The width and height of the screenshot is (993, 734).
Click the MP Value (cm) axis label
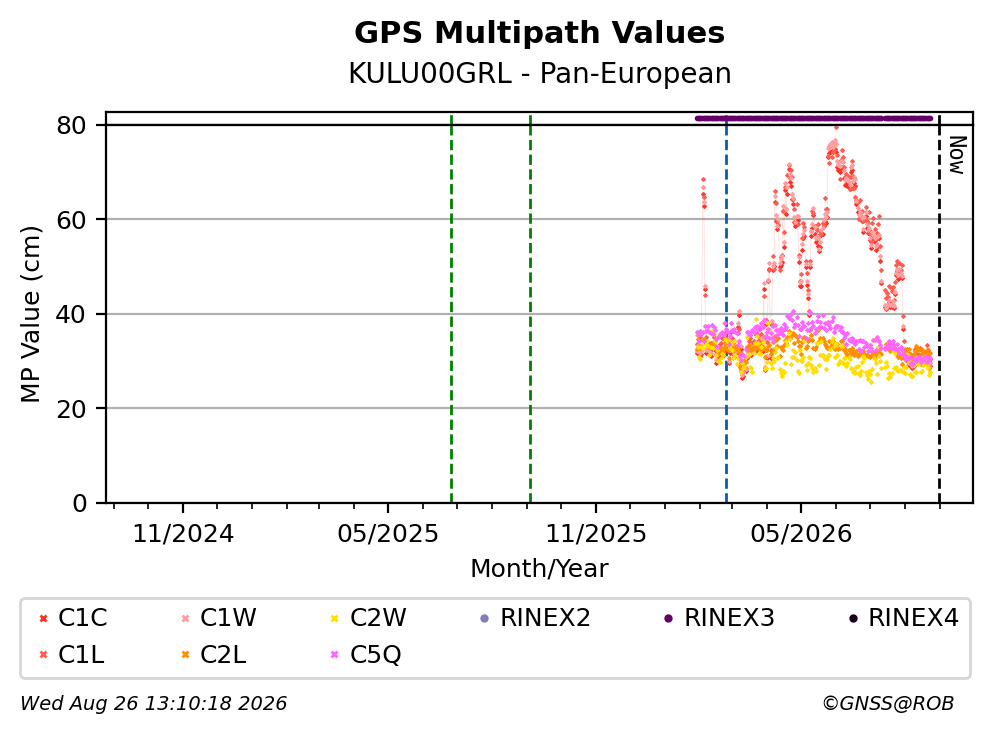tap(30, 314)
